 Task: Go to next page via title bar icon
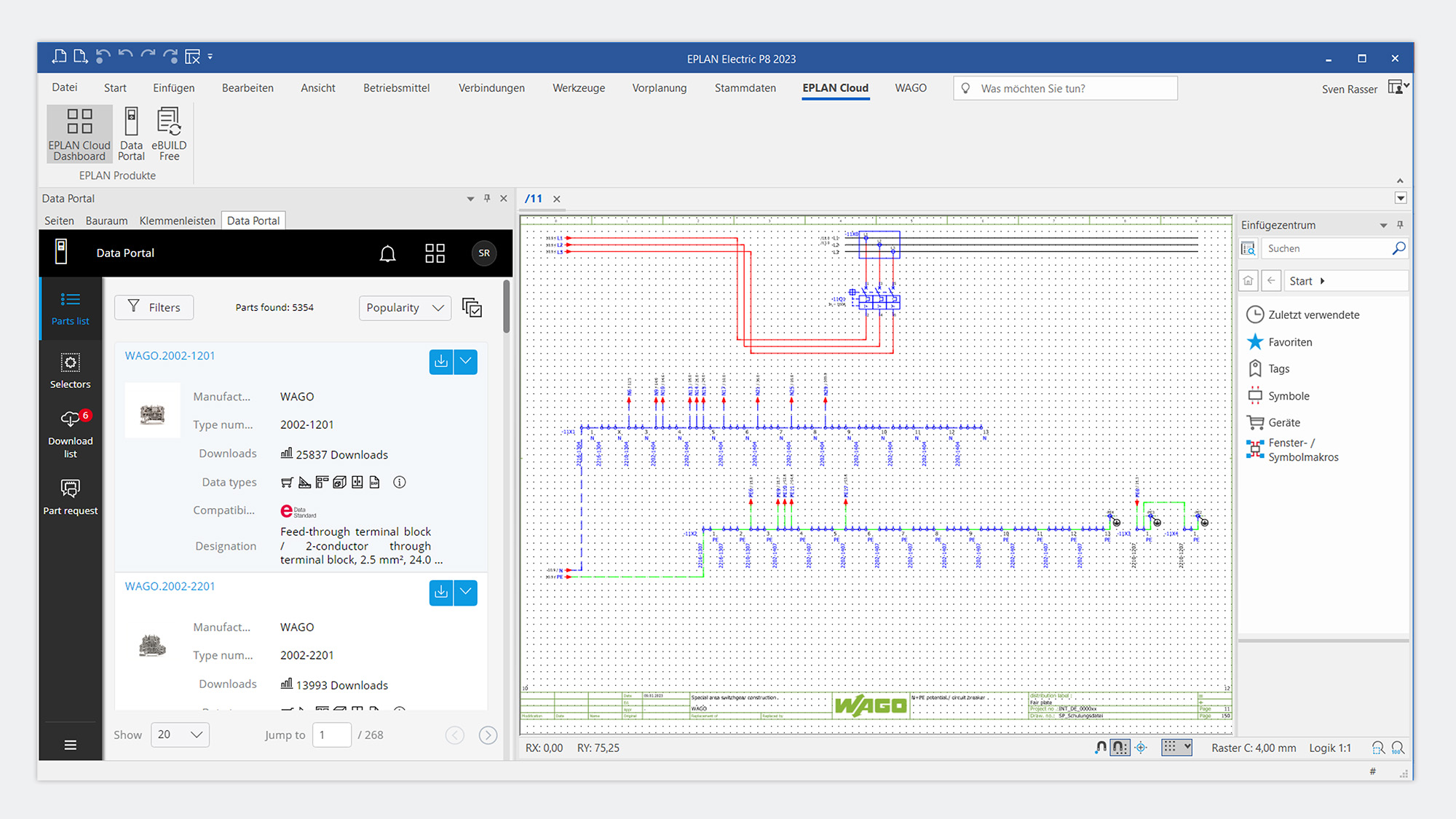[81, 57]
